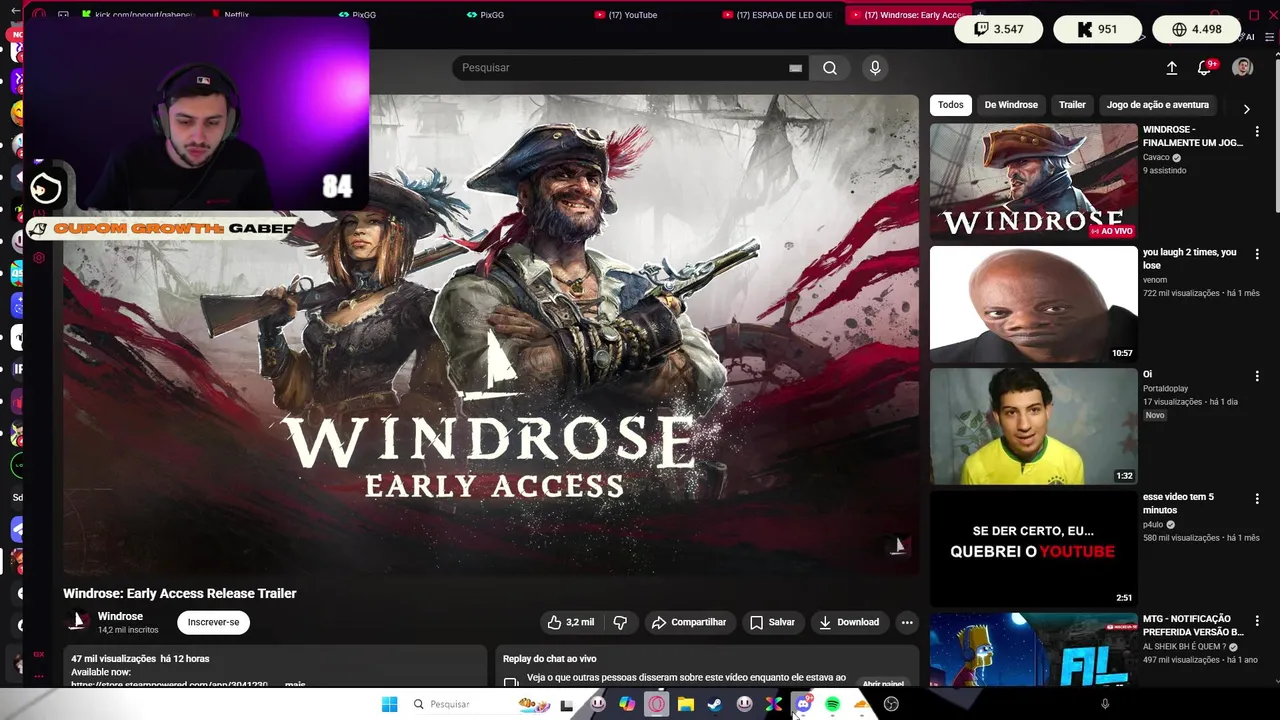Open the 'QUEBREI O YOUTUBE' thumbnail
The image size is (1280, 720).
(x=1033, y=548)
